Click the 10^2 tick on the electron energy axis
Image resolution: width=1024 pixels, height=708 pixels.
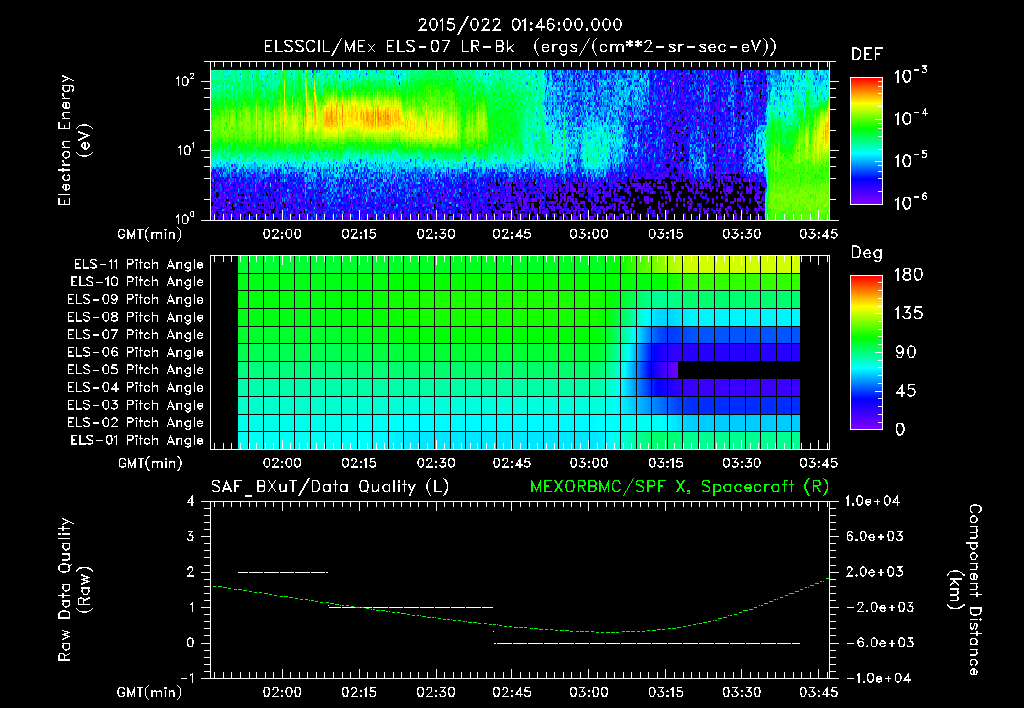(x=185, y=81)
